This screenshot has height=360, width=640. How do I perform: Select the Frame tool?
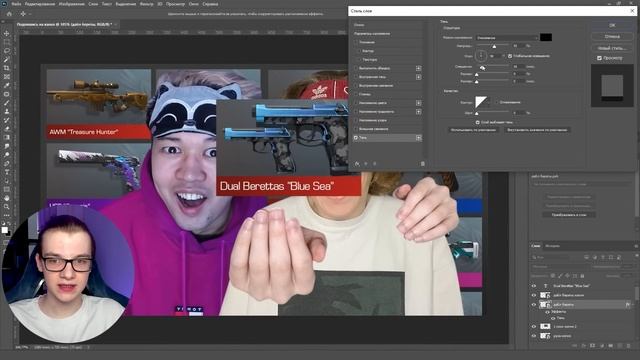(x=7, y=77)
